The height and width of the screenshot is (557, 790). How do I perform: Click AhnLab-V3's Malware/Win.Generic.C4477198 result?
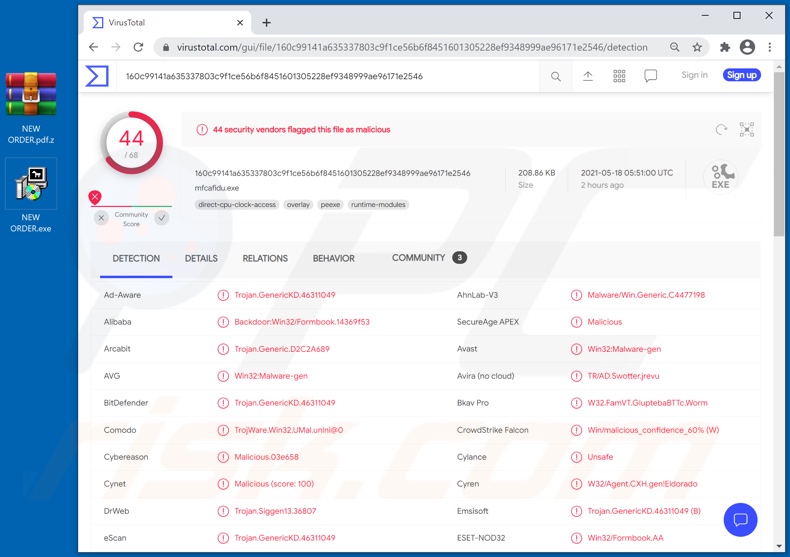pos(646,295)
